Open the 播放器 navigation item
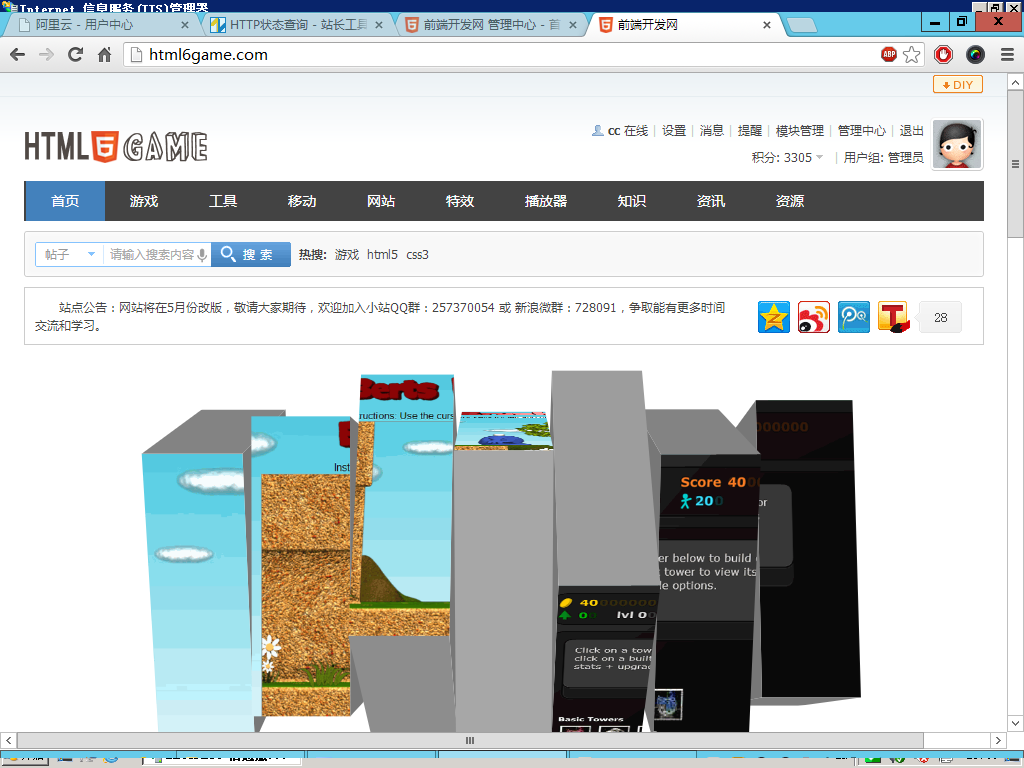Viewport: 1024px width, 768px height. point(546,201)
